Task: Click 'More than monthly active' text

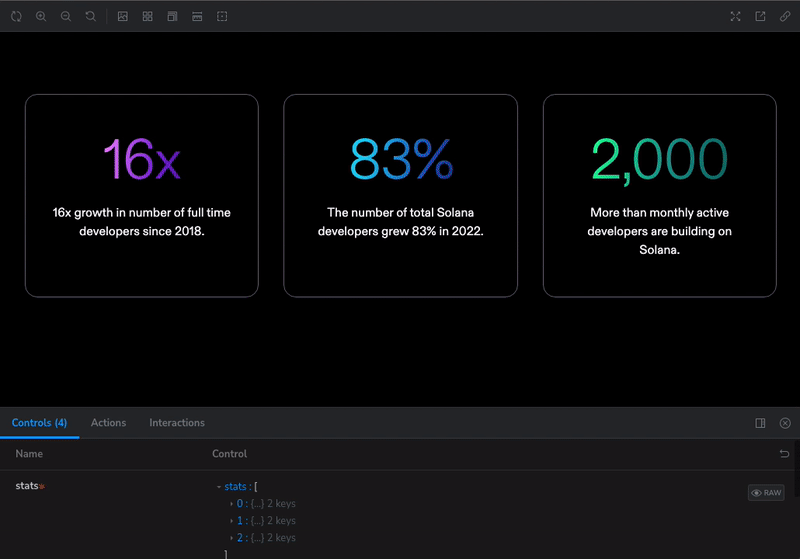Action: (x=659, y=231)
